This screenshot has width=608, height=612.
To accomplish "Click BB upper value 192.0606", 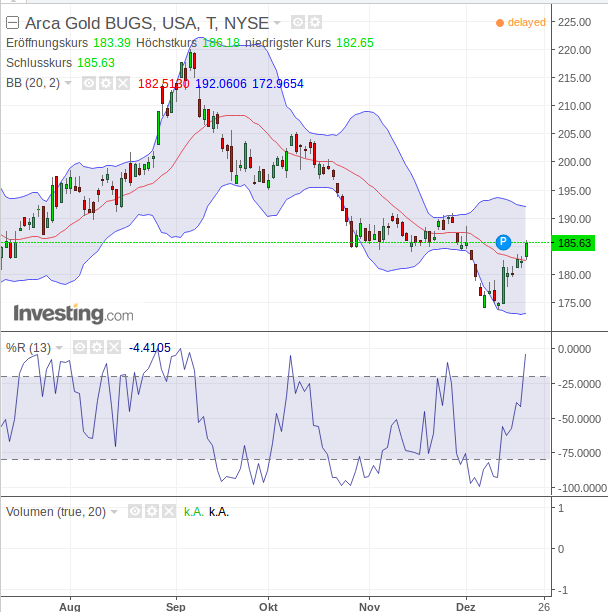I will pyautogui.click(x=221, y=84).
